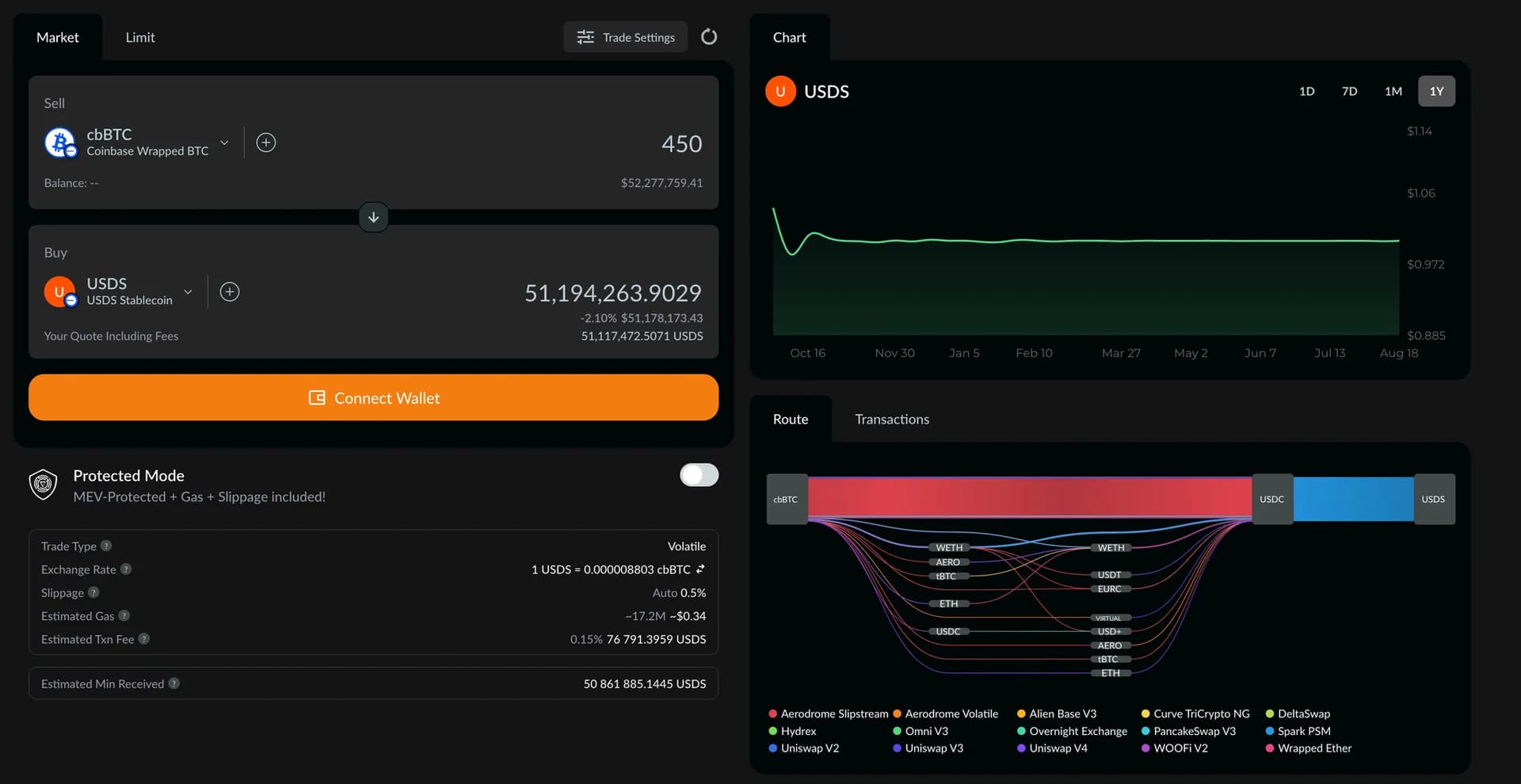Screen dimensions: 1521x784
Task: Click the cbBTC token logo
Action: (59, 143)
